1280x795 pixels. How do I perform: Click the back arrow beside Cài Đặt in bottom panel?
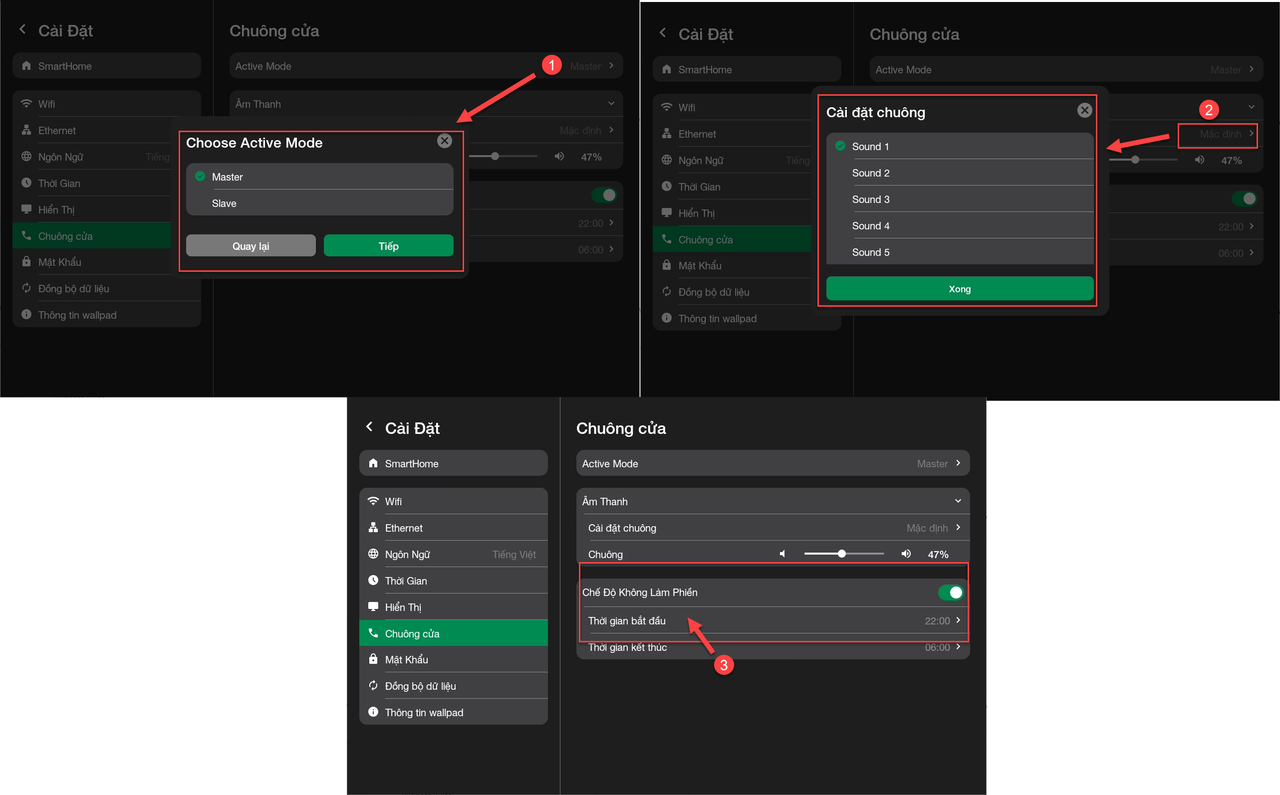pyautogui.click(x=369, y=428)
